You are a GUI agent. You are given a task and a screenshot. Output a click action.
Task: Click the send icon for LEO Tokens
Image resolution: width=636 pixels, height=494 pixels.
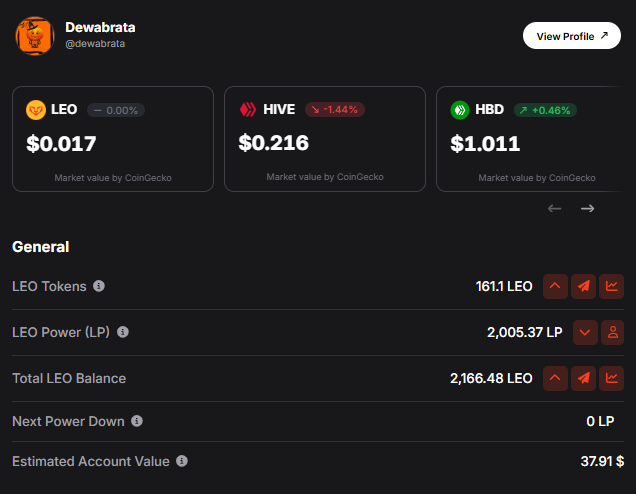(x=583, y=286)
